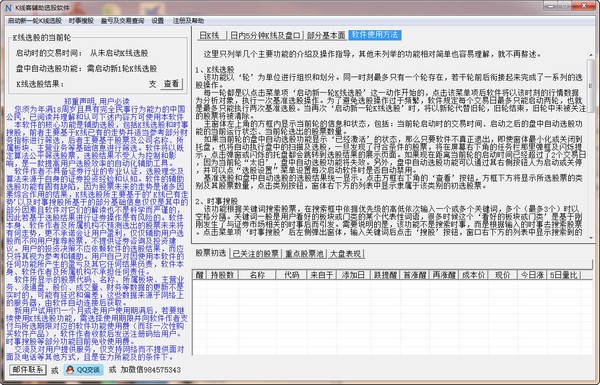Click the '加微信984575343' text
Screen dimensions: 600x385
[x=151, y=370]
